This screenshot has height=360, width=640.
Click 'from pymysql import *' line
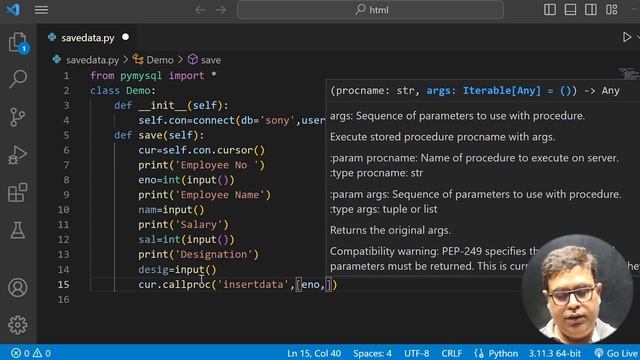tap(153, 76)
